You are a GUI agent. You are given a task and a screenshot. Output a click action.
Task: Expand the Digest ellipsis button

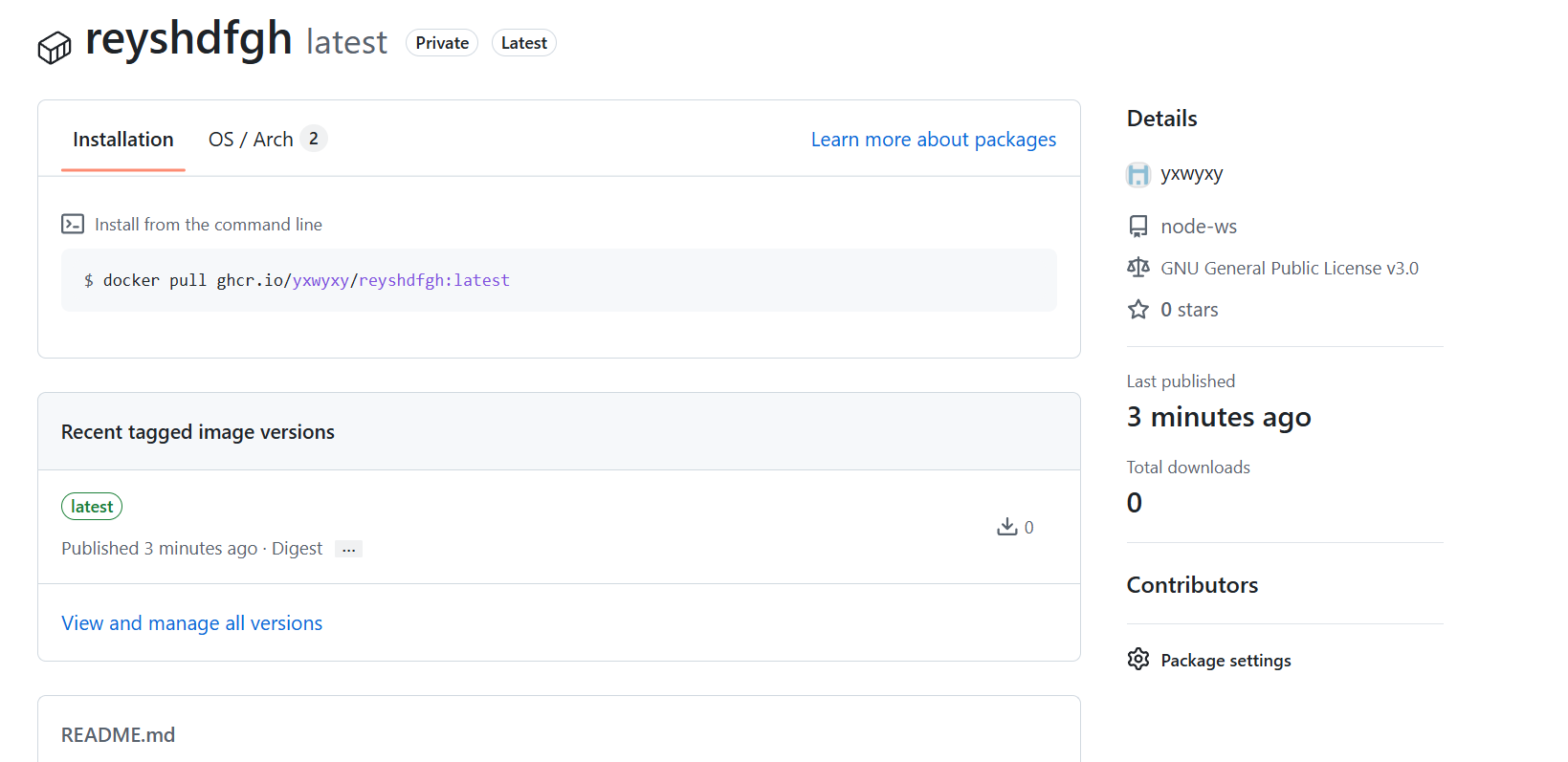348,549
